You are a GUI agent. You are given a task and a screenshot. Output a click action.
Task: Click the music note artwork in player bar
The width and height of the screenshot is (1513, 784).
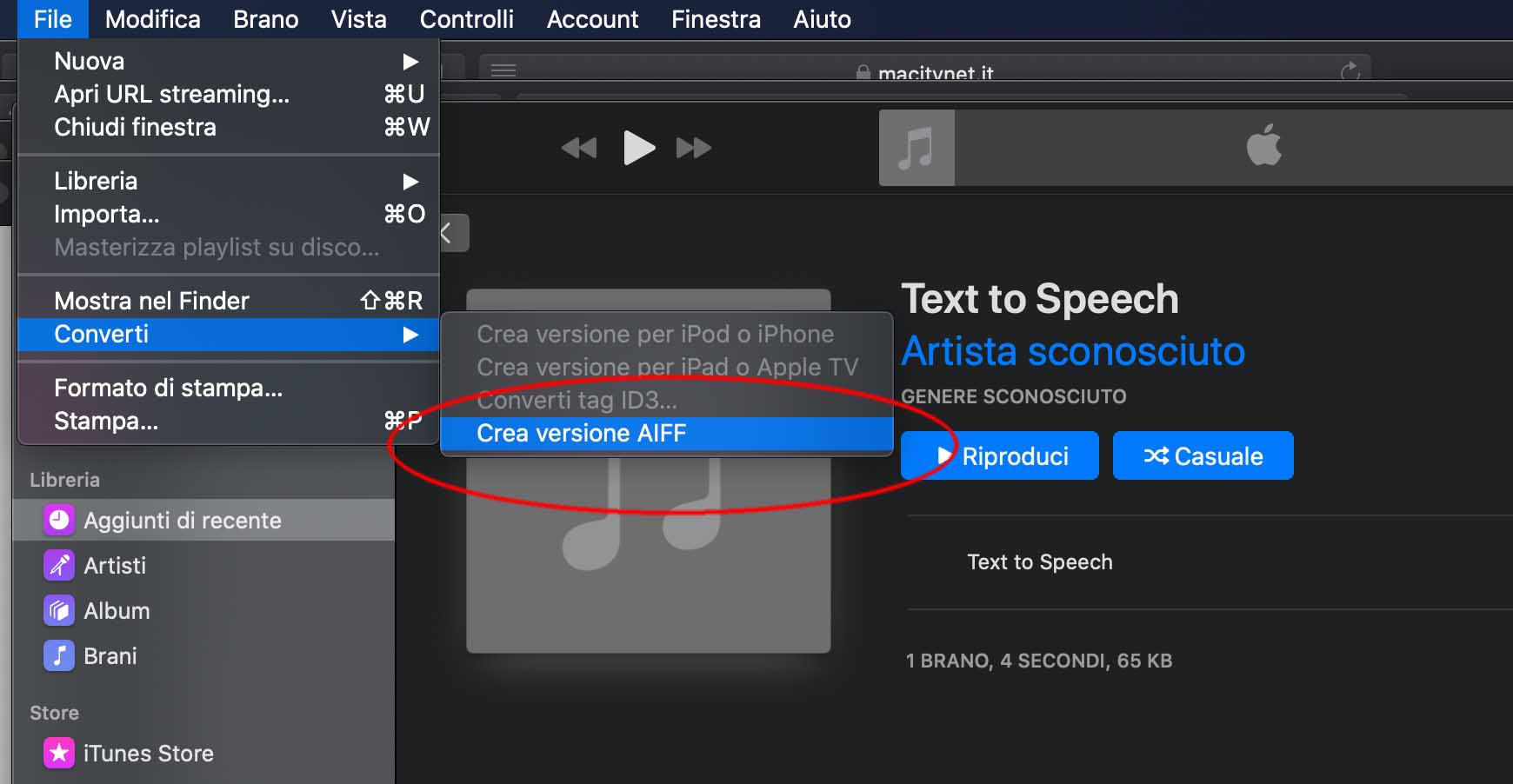pyautogui.click(x=916, y=148)
